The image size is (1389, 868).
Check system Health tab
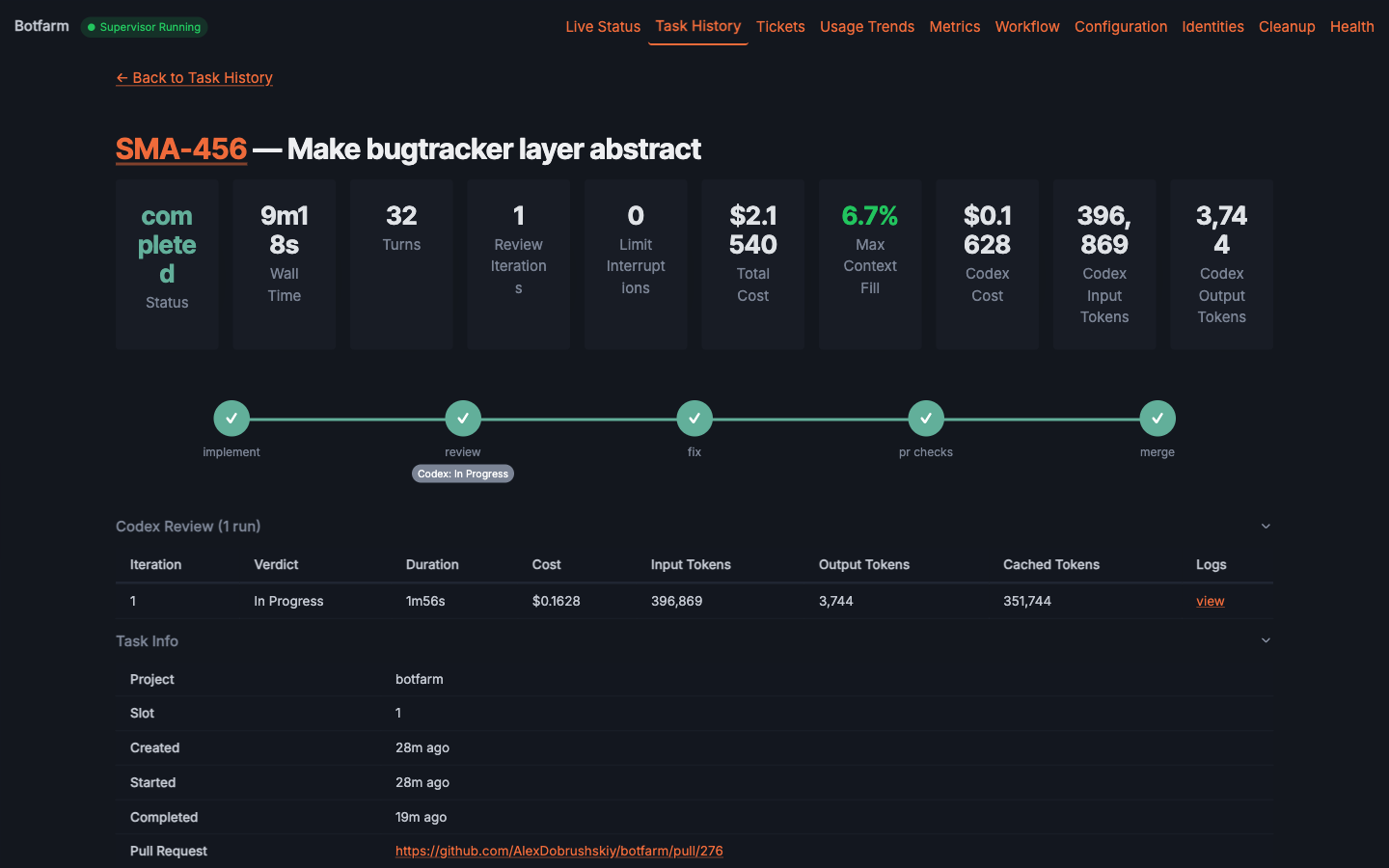1351,27
